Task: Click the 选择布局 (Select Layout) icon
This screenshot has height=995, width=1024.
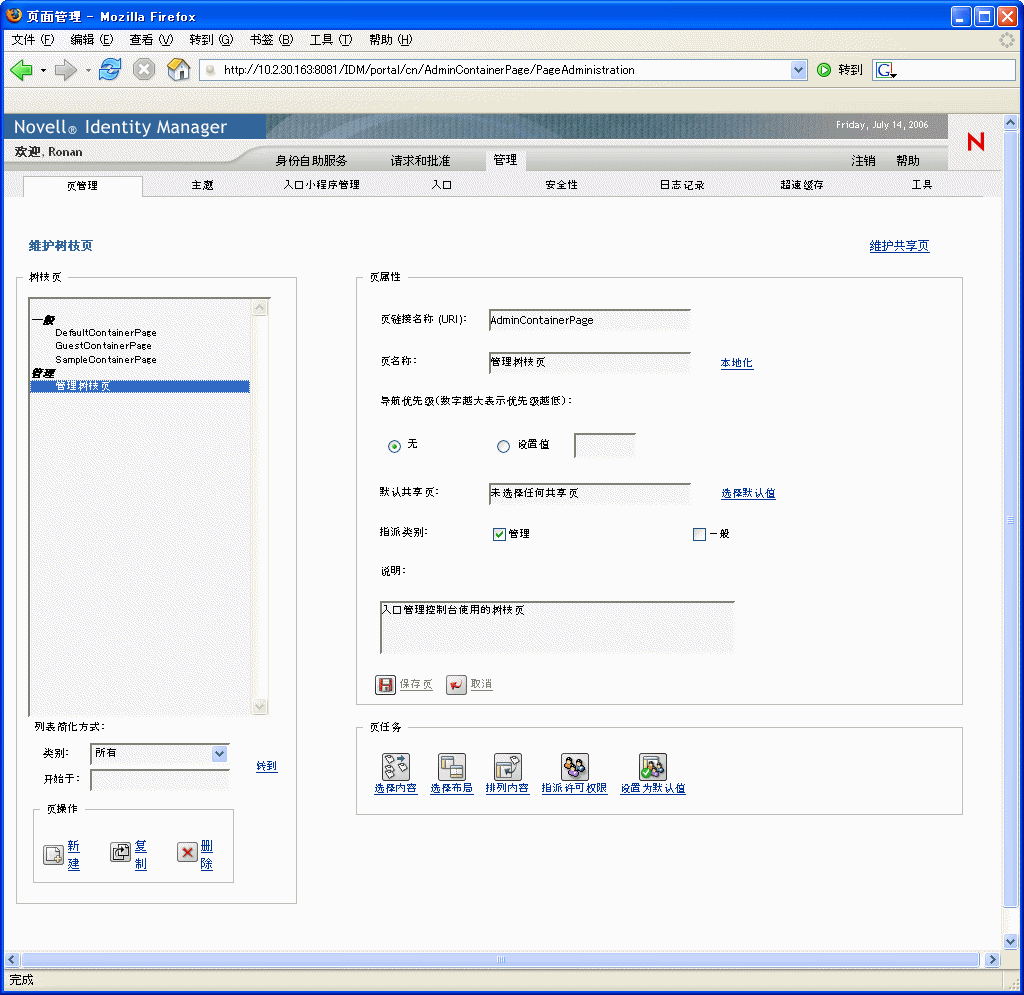Action: (x=451, y=767)
